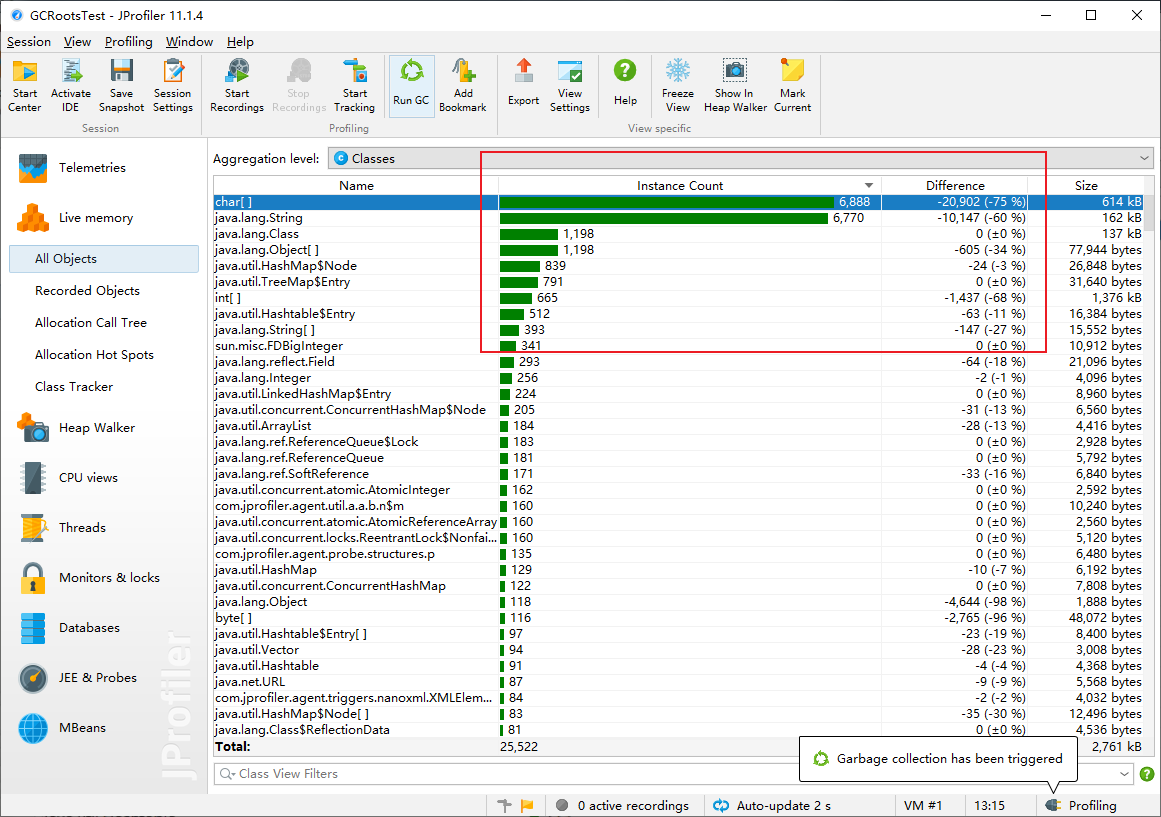Select java.lang.reflect.Field row
The height and width of the screenshot is (817, 1161).
coord(678,362)
